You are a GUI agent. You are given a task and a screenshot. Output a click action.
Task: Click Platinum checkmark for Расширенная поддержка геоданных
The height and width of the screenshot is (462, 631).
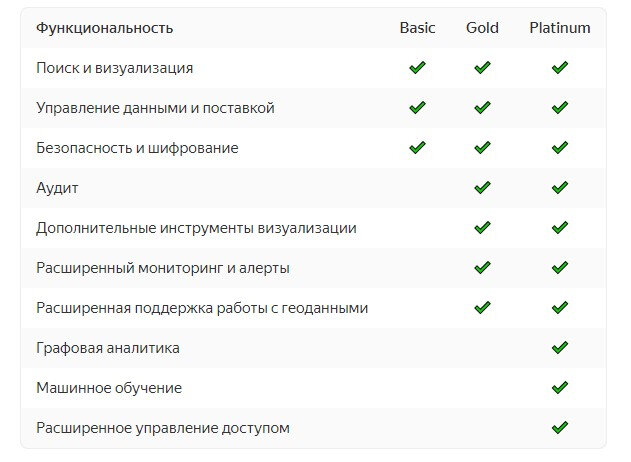(560, 308)
